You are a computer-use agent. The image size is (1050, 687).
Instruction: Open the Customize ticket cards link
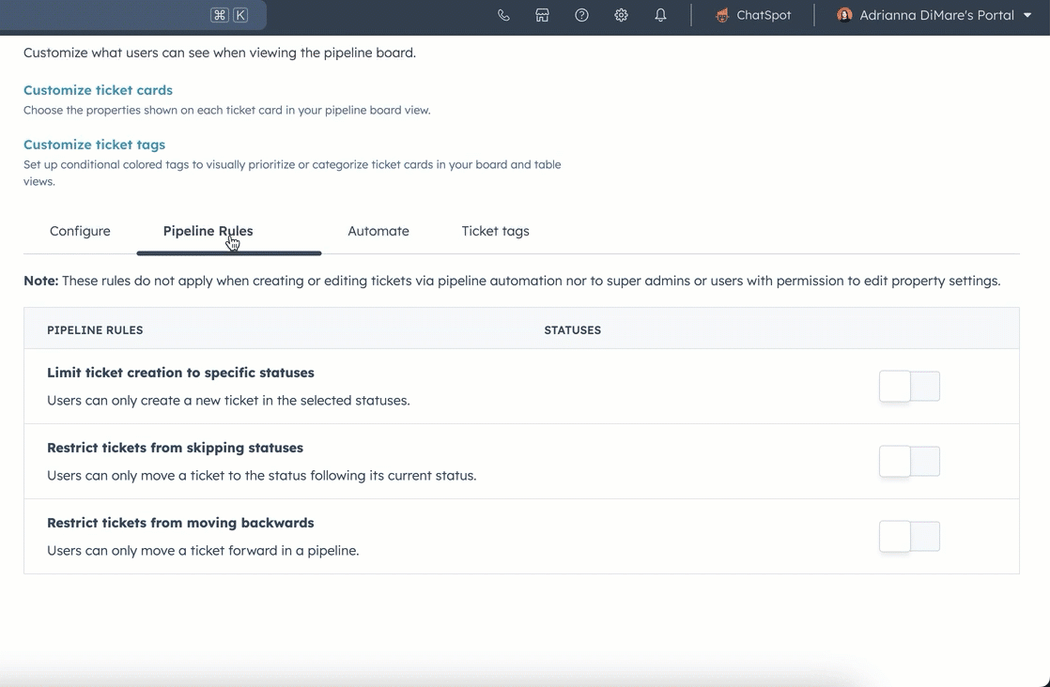pyautogui.click(x=97, y=89)
